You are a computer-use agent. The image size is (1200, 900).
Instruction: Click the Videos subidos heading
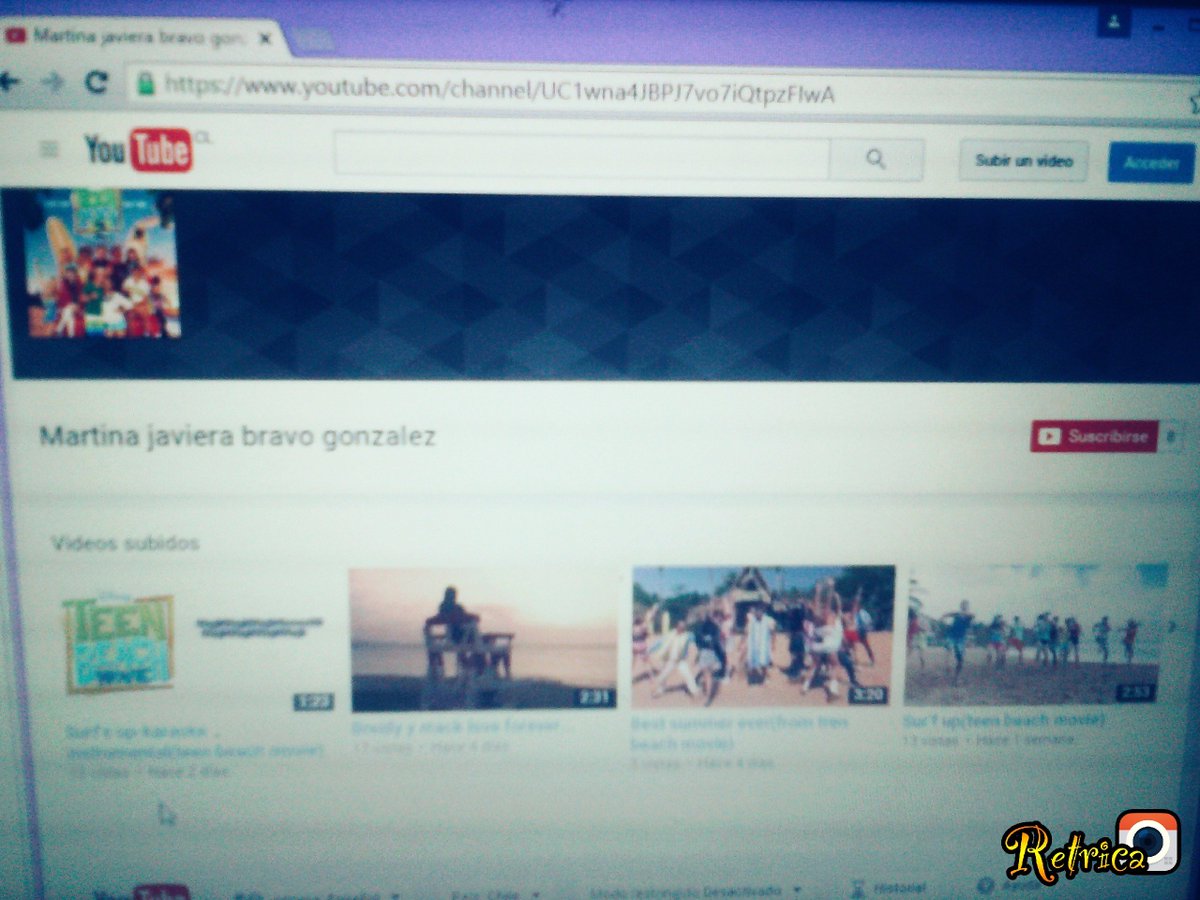click(125, 543)
